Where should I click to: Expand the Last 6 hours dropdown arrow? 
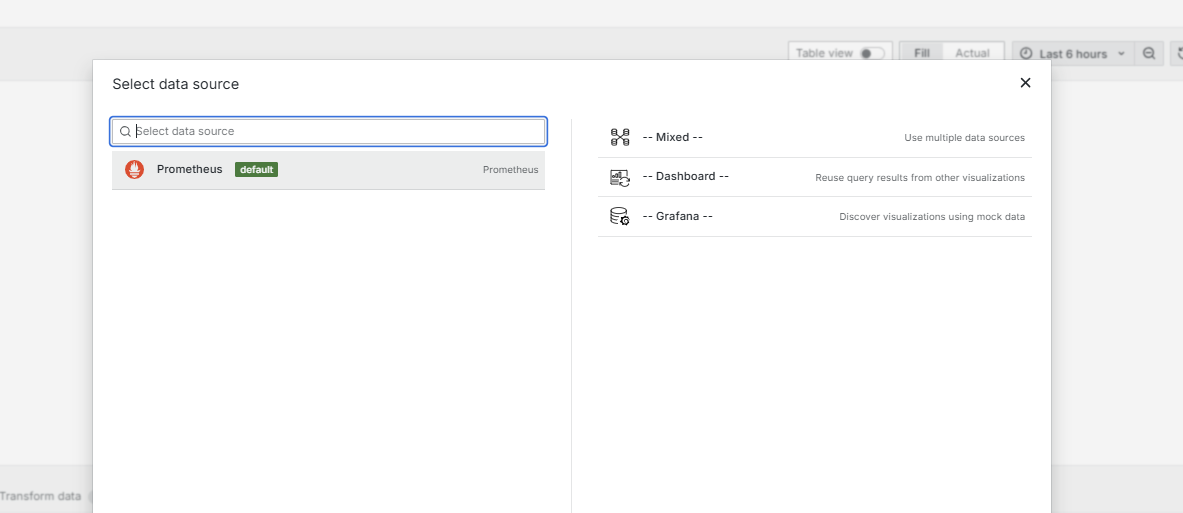pos(1121,54)
